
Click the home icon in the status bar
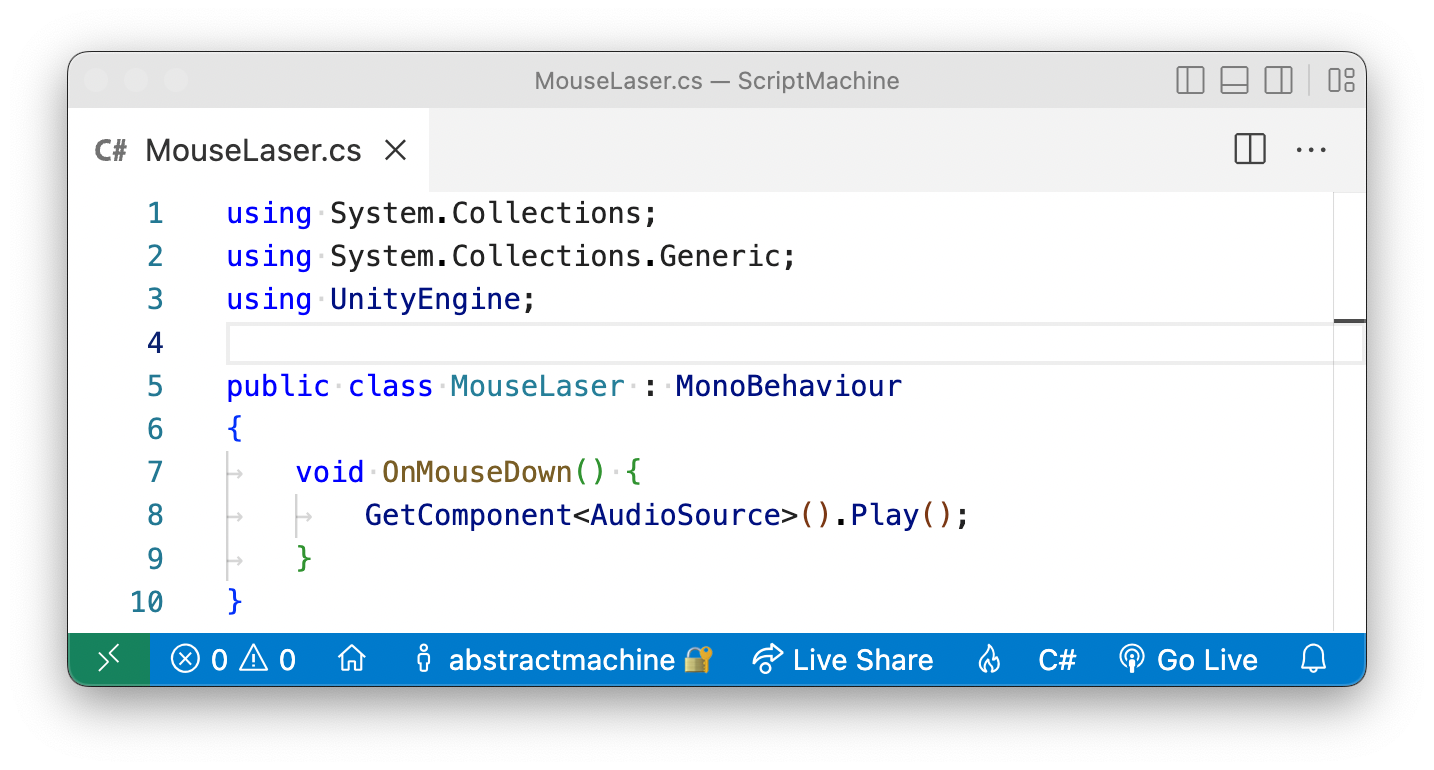[x=352, y=659]
